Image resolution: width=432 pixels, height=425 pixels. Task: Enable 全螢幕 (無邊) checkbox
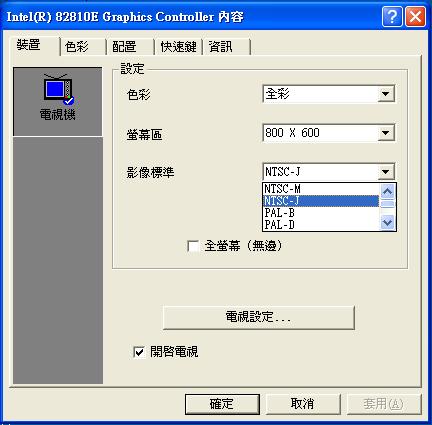tap(193, 246)
